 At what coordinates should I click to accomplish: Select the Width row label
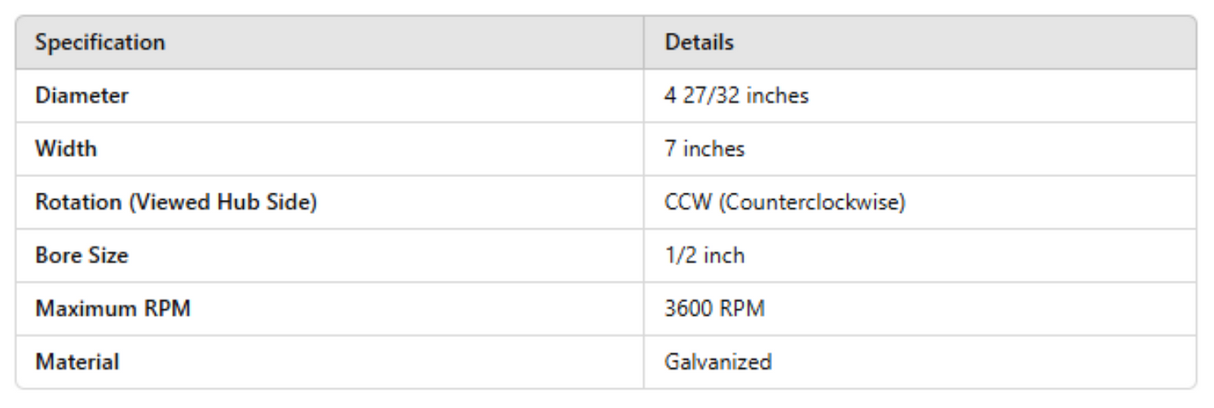(60, 150)
